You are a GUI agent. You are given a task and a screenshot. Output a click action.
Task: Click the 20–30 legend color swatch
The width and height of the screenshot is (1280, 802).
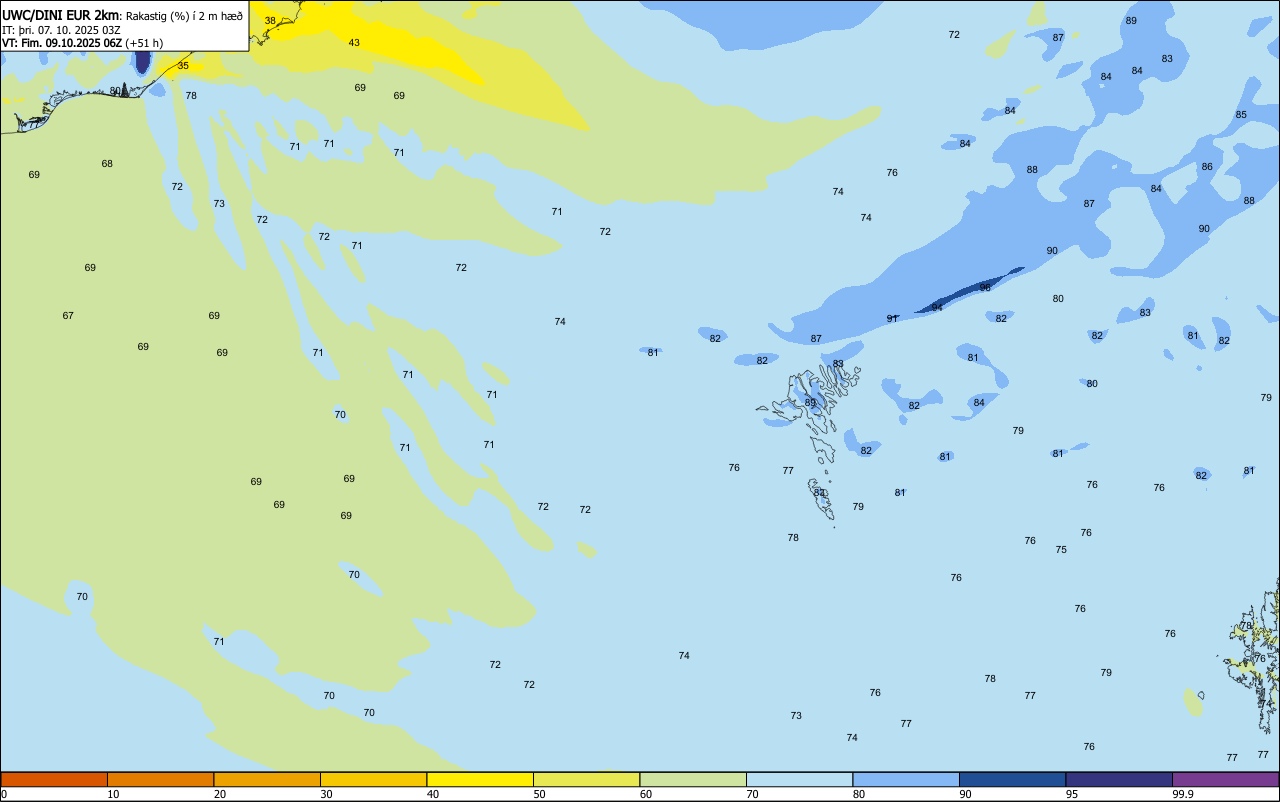[267, 779]
